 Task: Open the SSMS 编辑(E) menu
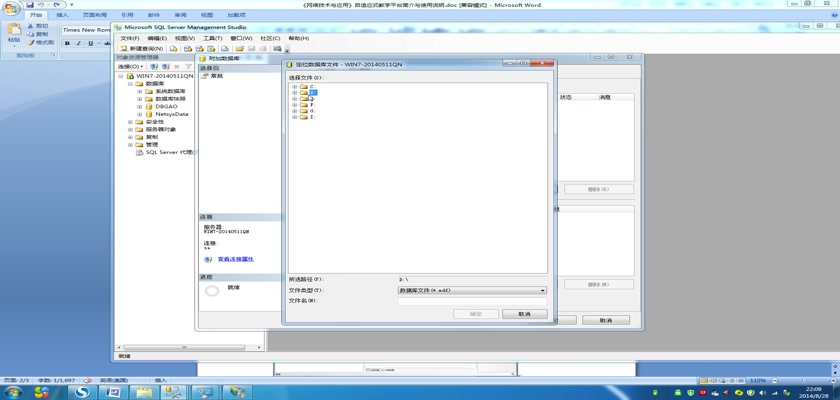click(157, 39)
